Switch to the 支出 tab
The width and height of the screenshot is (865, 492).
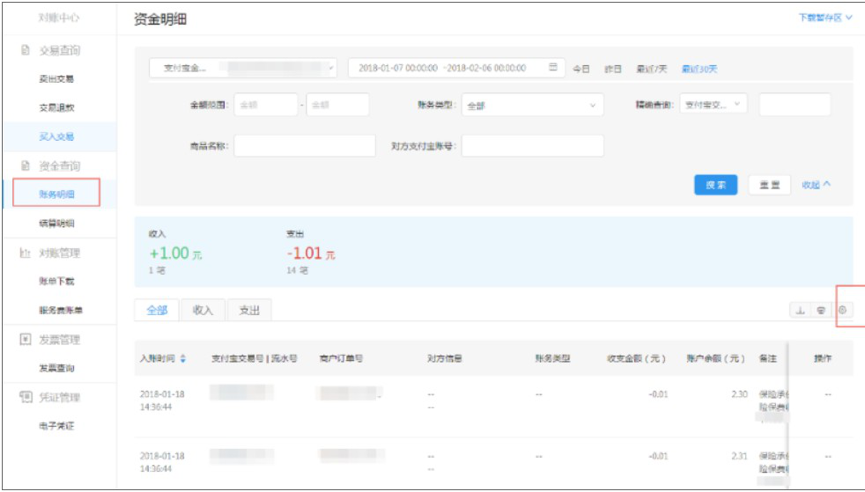tap(249, 310)
